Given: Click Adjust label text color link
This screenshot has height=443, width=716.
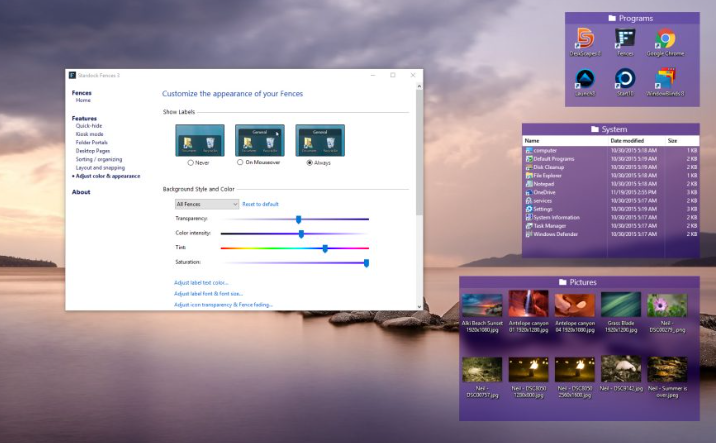Looking at the screenshot, I should [x=201, y=283].
